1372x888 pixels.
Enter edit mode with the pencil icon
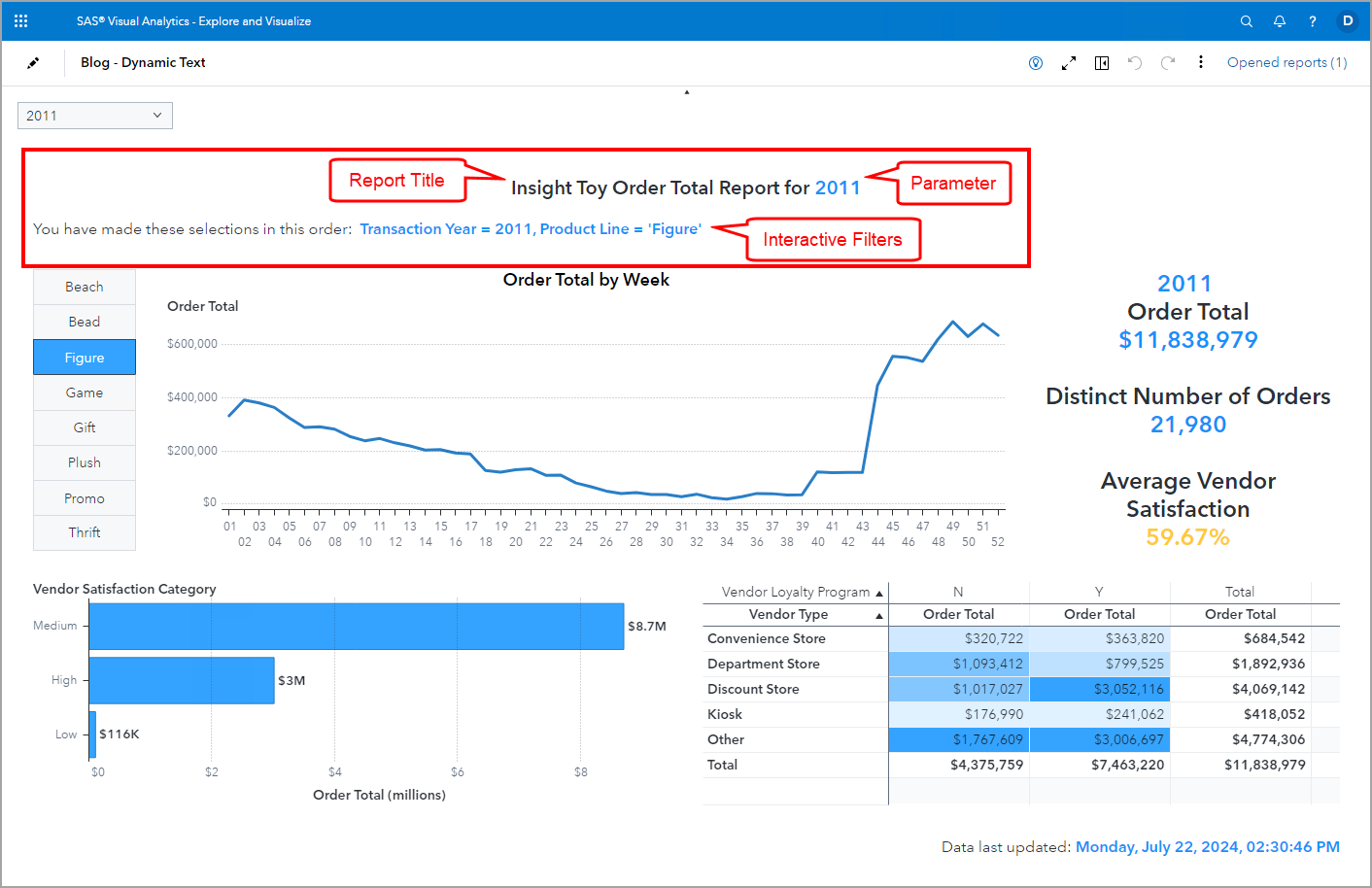click(33, 62)
